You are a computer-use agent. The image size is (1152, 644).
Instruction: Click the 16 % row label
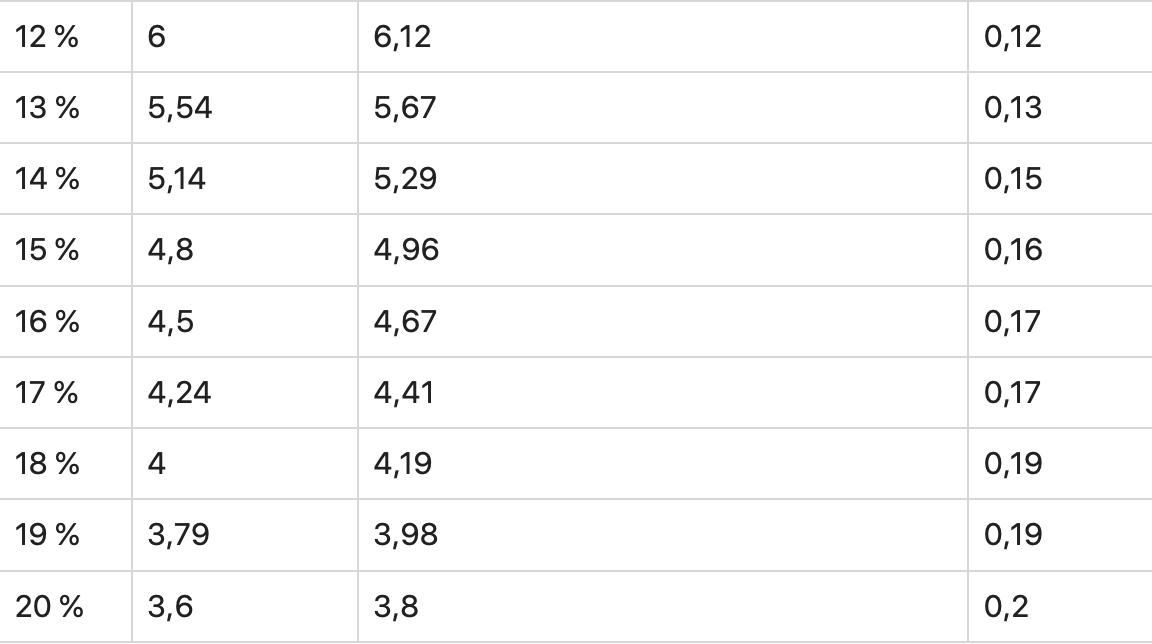[46, 321]
